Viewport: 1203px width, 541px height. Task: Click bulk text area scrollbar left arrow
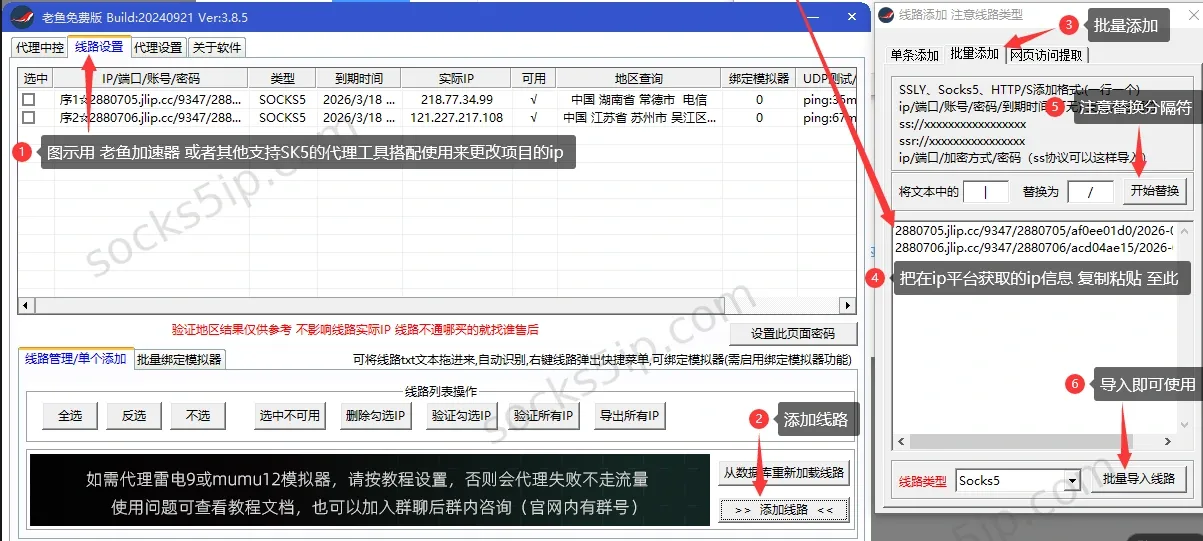tap(901, 441)
